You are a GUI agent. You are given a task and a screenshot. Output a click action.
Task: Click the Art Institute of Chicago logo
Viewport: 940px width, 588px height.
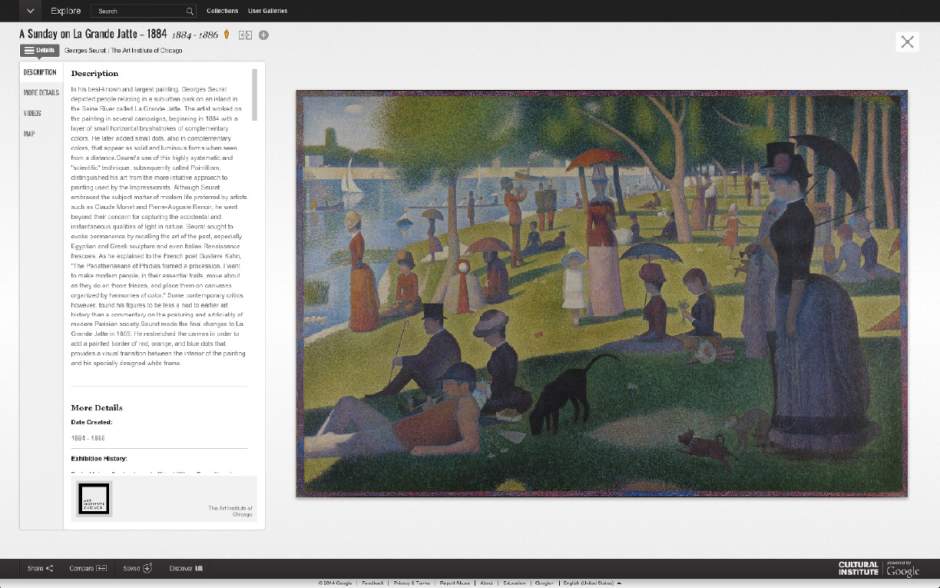click(96, 498)
